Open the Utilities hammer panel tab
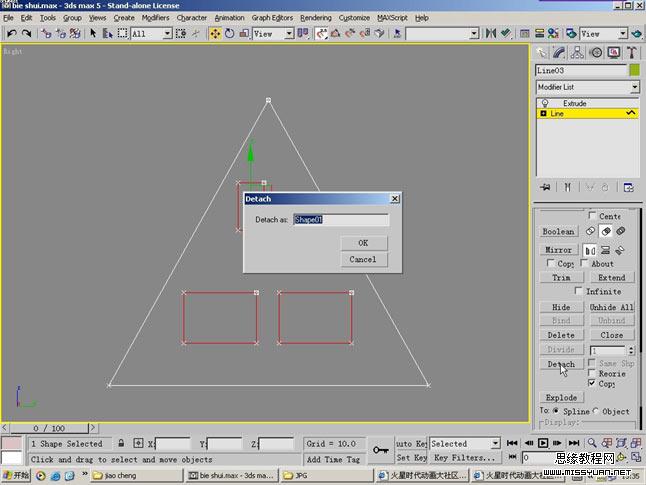The height and width of the screenshot is (485, 646). click(632, 53)
